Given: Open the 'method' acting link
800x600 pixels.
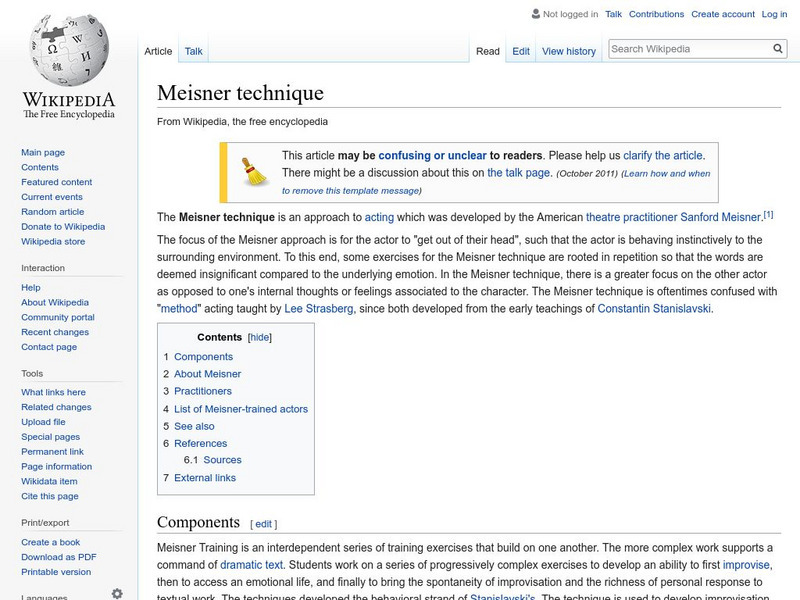Looking at the screenshot, I should coord(179,308).
